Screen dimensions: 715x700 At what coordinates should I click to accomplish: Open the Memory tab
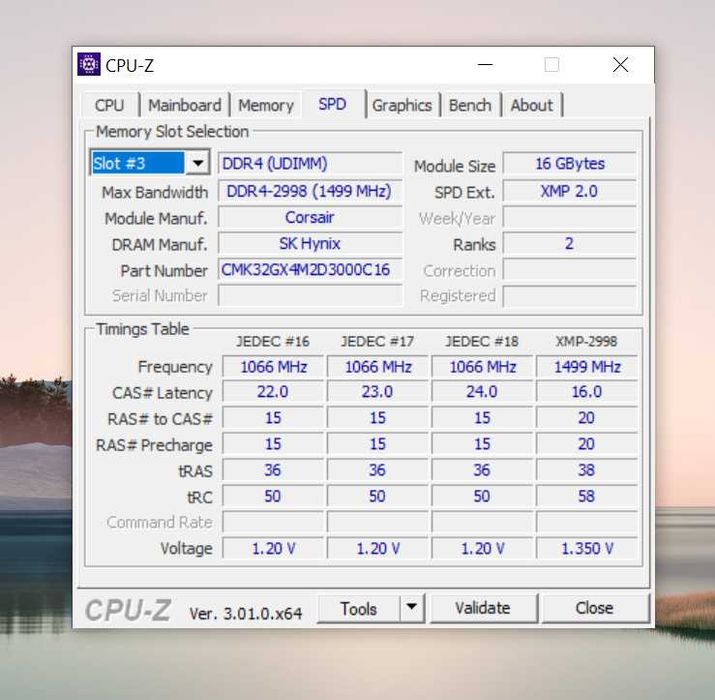click(x=266, y=105)
